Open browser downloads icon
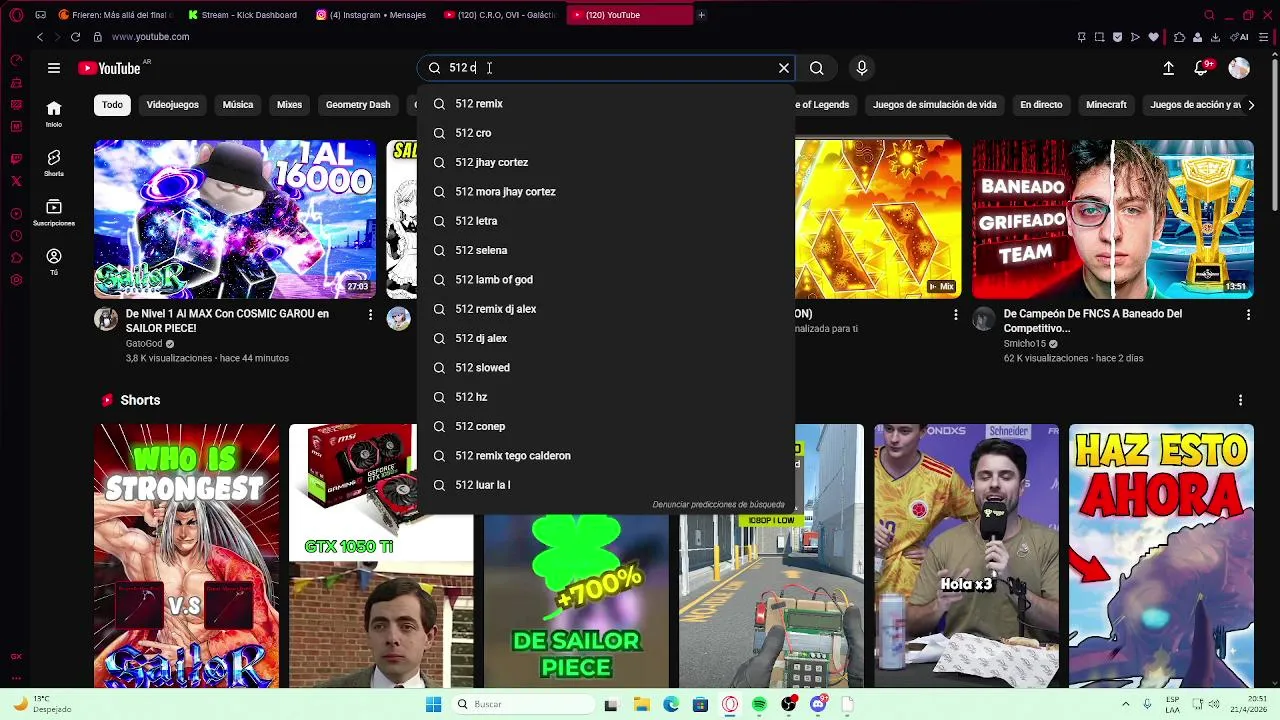Screen dimensions: 1280x720 (1214, 37)
